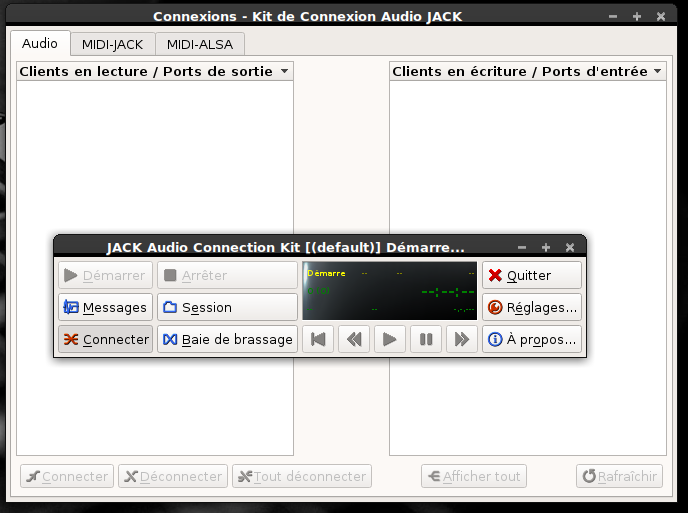Click the JACK status display panel
Viewport: 688px width, 513px height.
click(390, 291)
